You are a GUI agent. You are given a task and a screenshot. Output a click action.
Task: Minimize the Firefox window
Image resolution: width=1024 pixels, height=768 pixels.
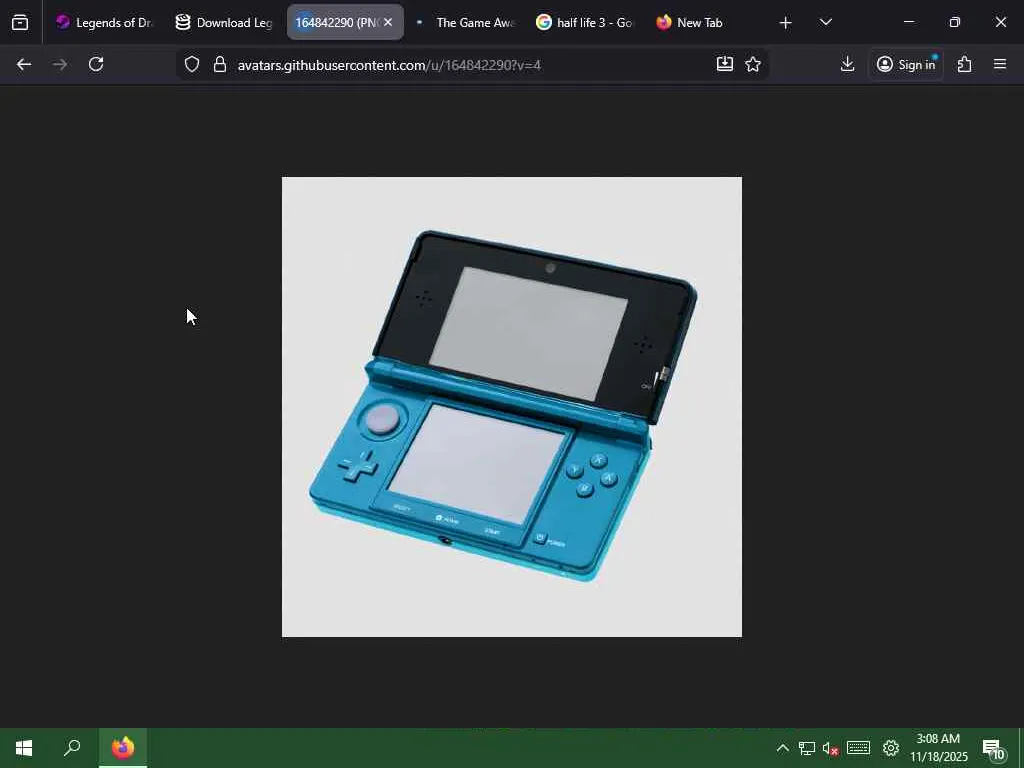[x=909, y=22]
